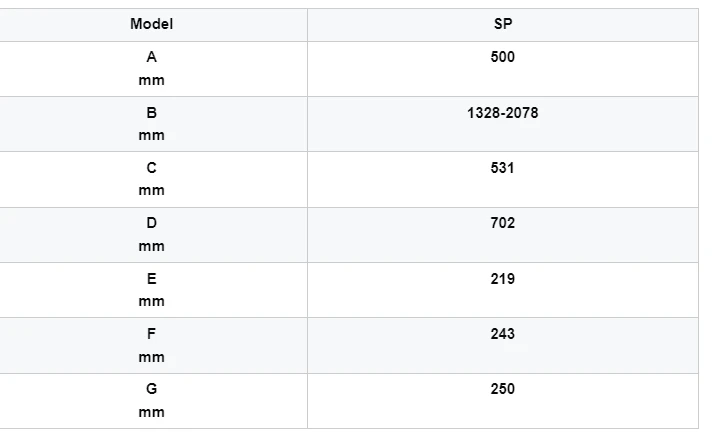Image resolution: width=712 pixels, height=434 pixels.
Task: Select the row label D
Action: pos(151,223)
